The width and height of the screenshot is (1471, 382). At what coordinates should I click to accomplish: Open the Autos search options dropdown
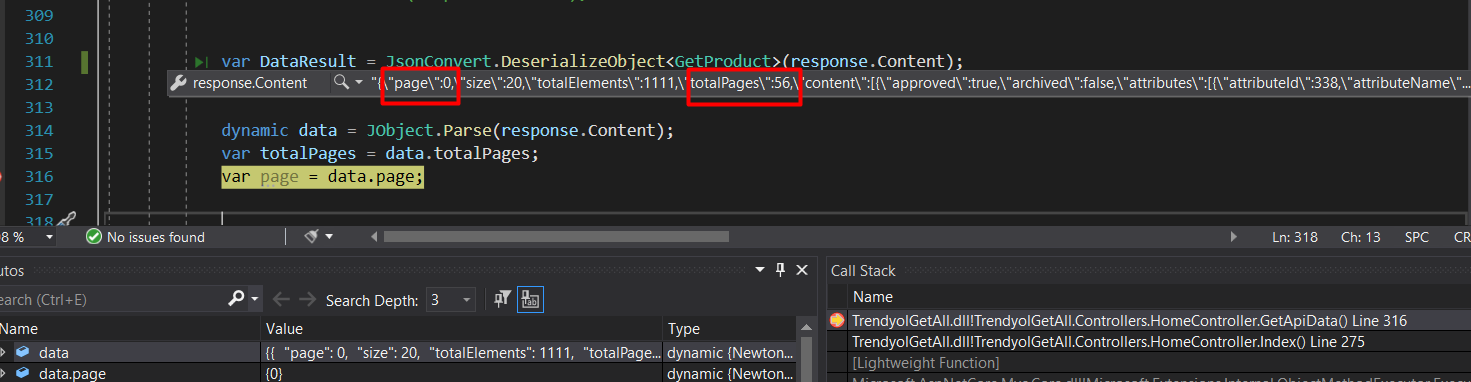[255, 299]
